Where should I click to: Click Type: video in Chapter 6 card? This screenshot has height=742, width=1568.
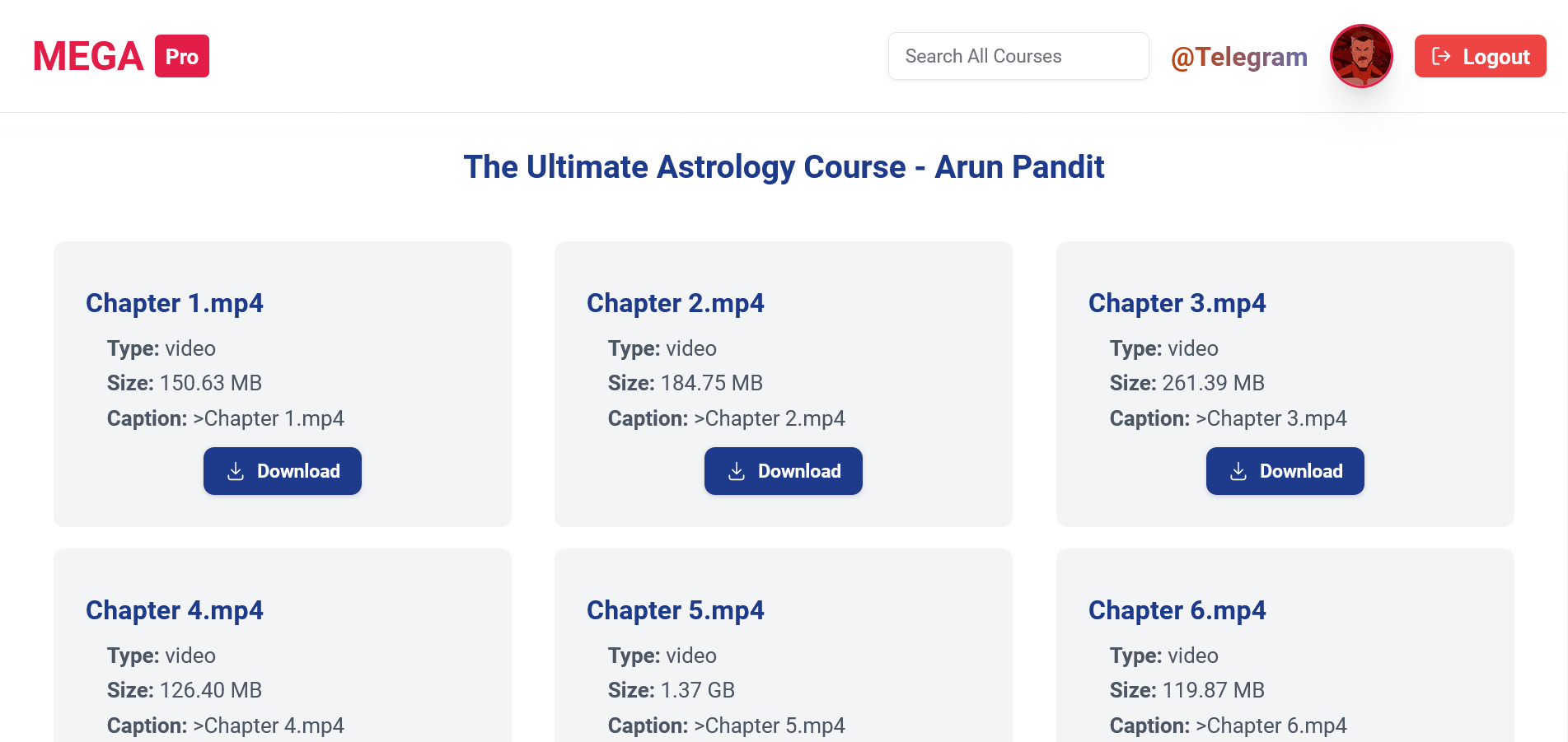pos(1164,656)
